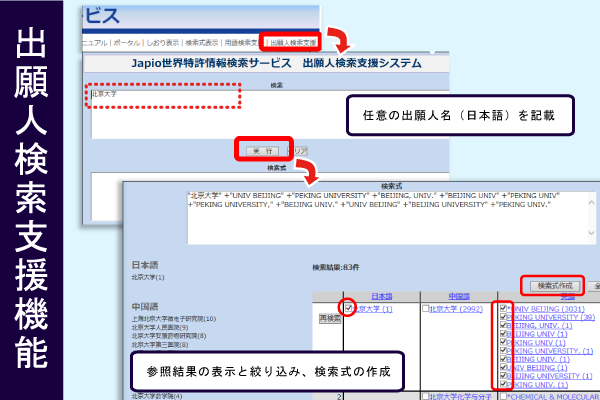
Task: Uncheck the Japanese 北京大学 (1) checkbox
Action: pyautogui.click(x=349, y=309)
